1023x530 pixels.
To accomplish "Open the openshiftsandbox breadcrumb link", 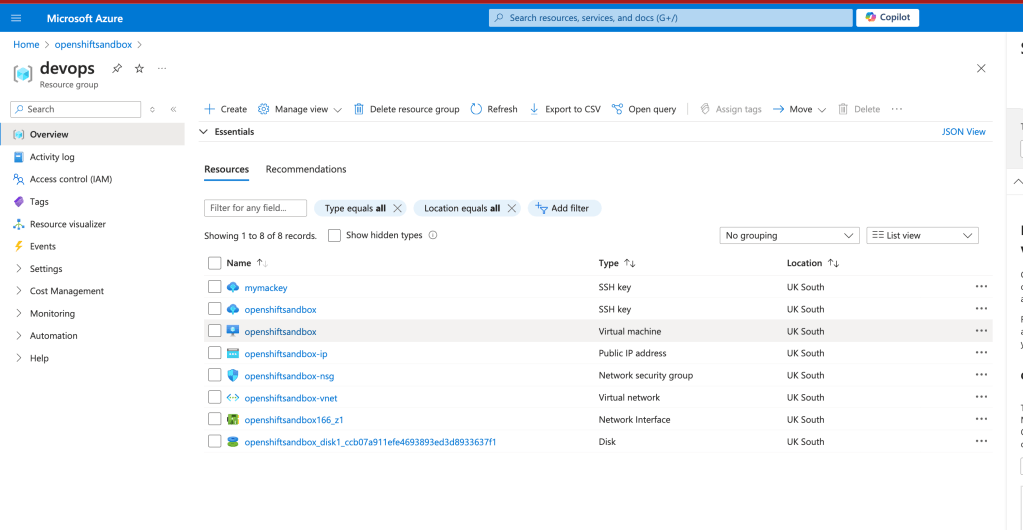I will click(93, 44).
